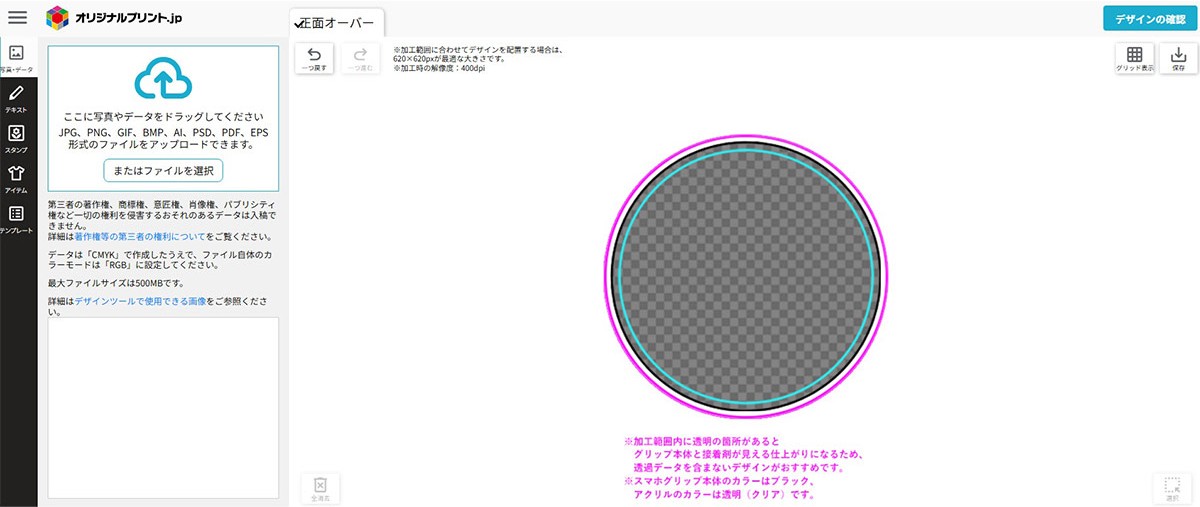
Task: Open the スタンプ stamp panel
Action: [16, 139]
